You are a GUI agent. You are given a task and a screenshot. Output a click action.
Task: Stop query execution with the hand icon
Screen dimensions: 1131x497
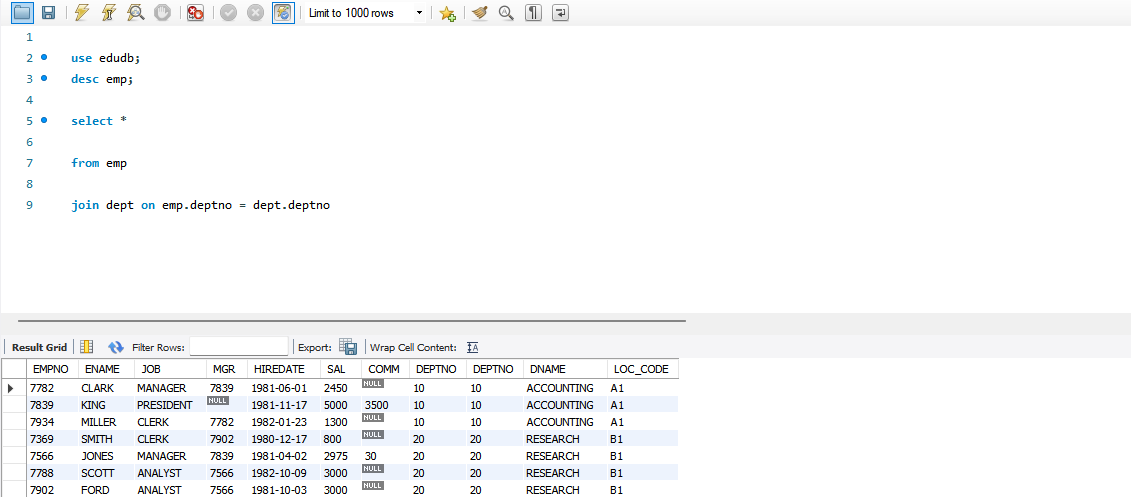click(x=162, y=12)
